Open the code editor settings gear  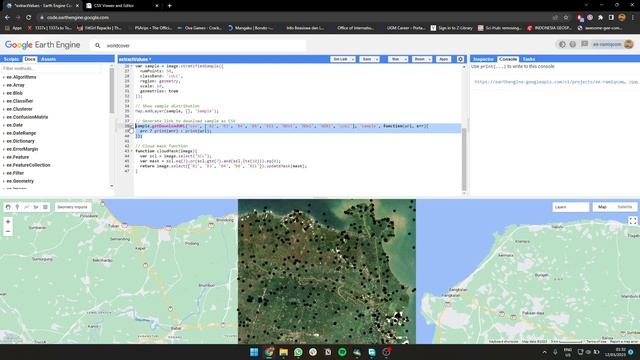coord(460,59)
